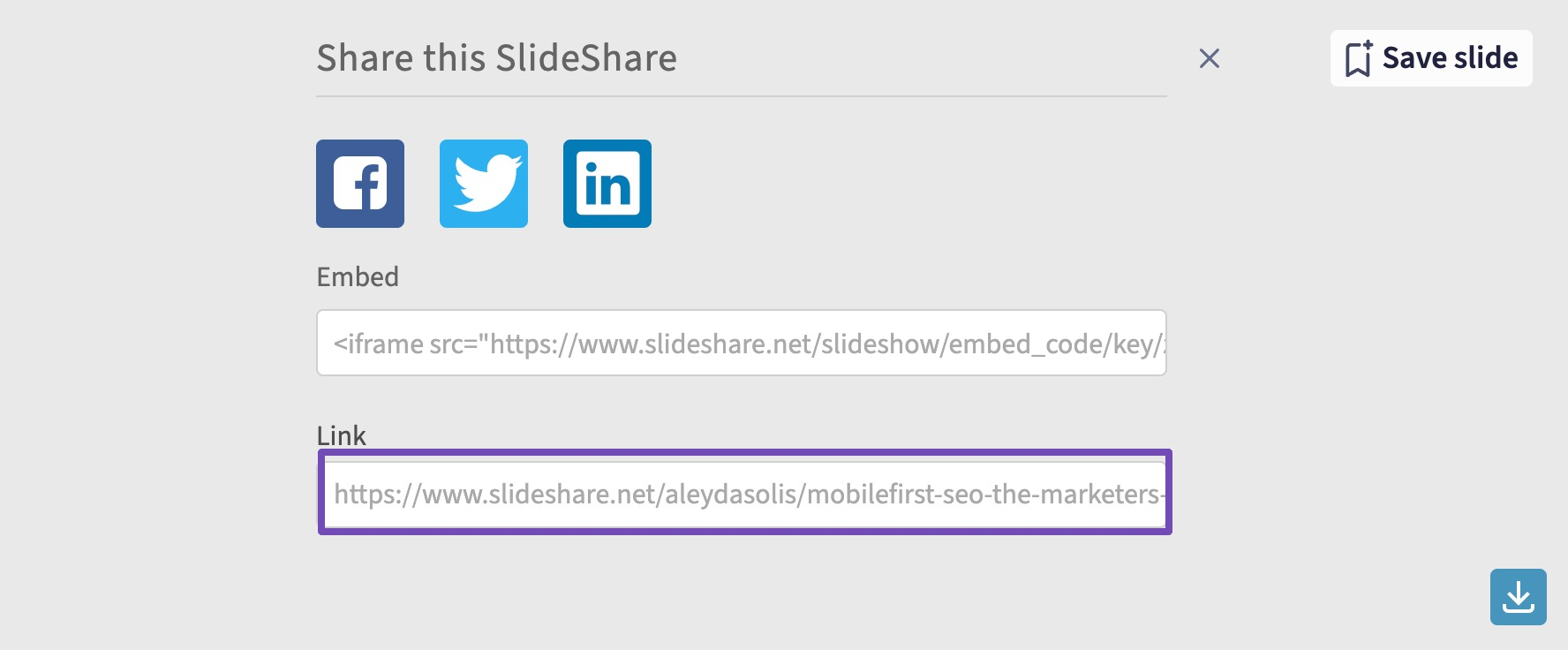Click the "Save slide" text label
The image size is (1568, 650).
click(1450, 58)
